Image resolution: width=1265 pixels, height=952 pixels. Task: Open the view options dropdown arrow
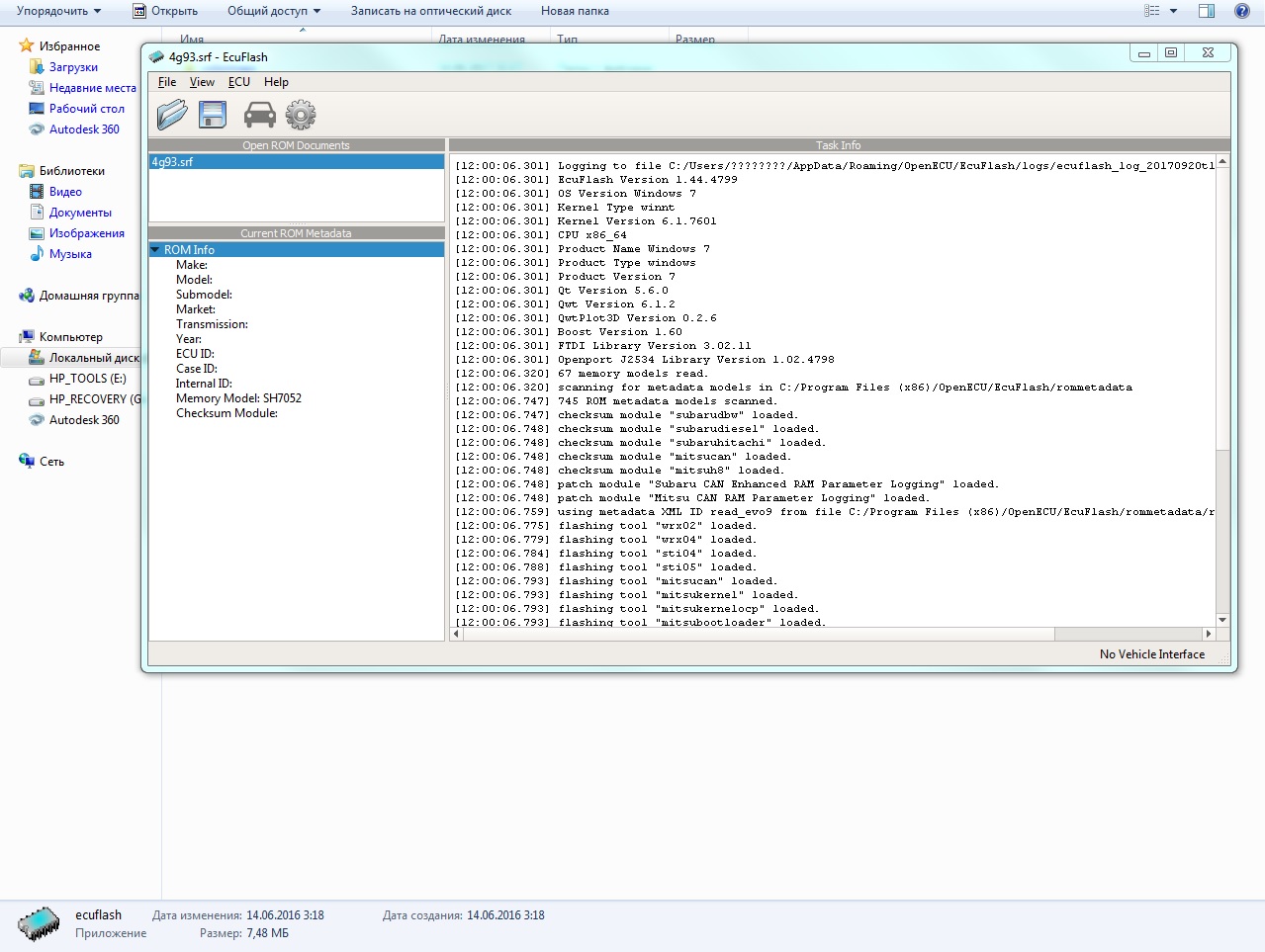pos(1174,11)
